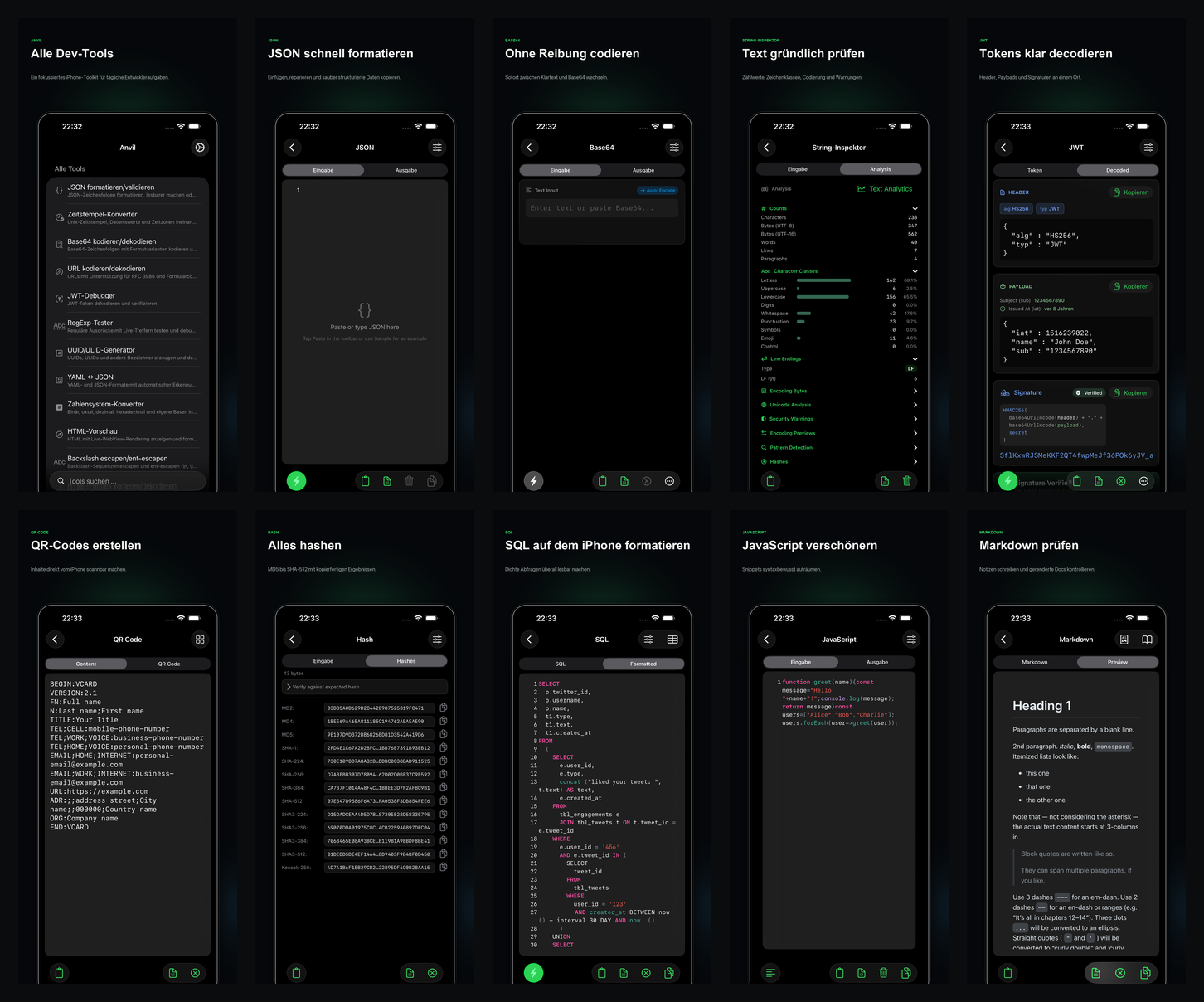This screenshot has width=1204, height=1002.
Task: Tap the clipboard paste button on String-Inspektor screen
Action: (x=770, y=481)
